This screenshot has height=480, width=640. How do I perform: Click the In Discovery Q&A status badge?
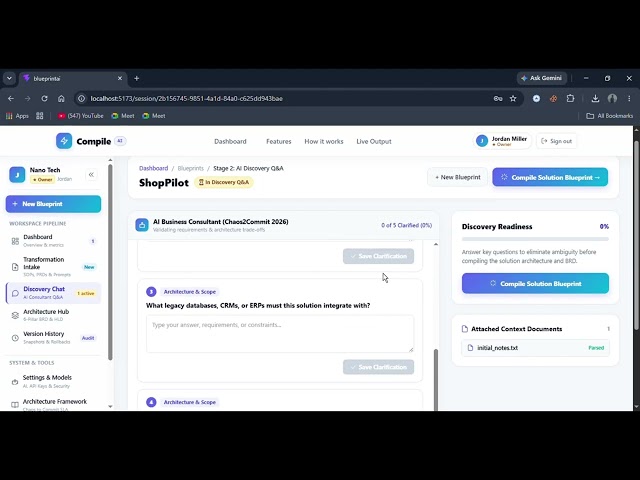coord(224,182)
